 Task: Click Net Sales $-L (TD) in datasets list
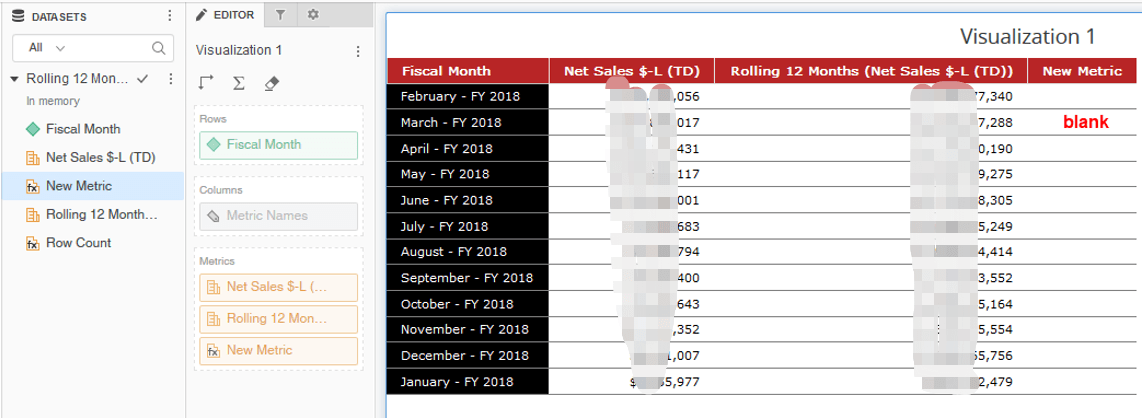(100, 157)
